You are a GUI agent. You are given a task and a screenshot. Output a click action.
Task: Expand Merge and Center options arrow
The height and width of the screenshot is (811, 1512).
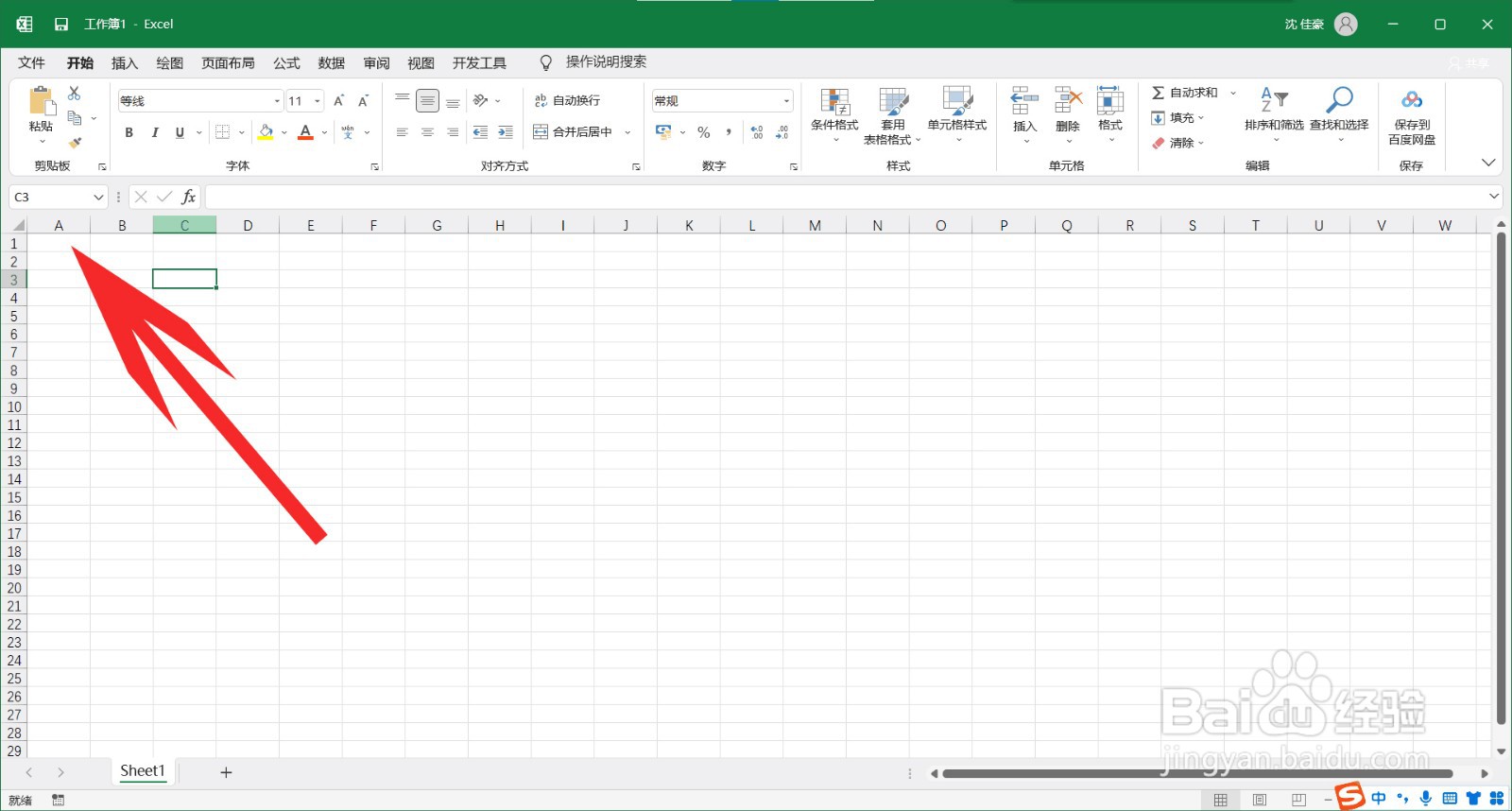tap(627, 132)
